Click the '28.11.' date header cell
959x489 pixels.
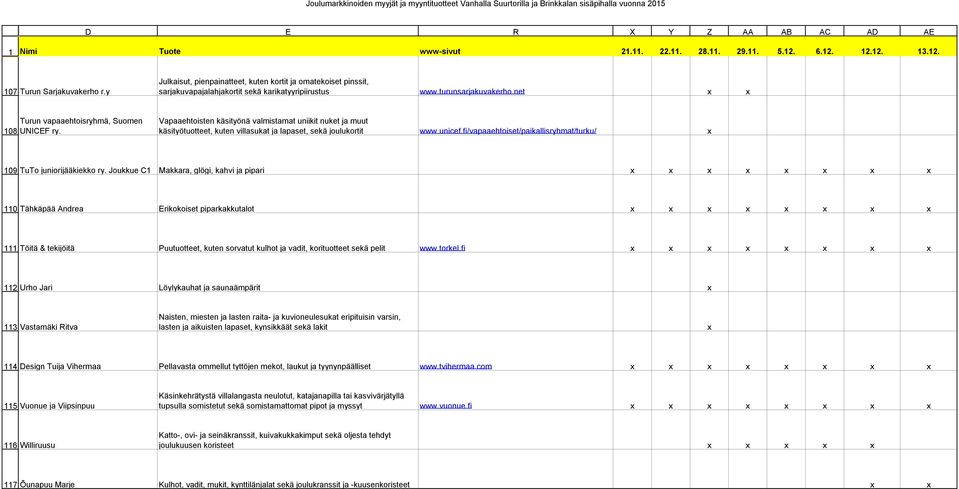[x=709, y=46]
